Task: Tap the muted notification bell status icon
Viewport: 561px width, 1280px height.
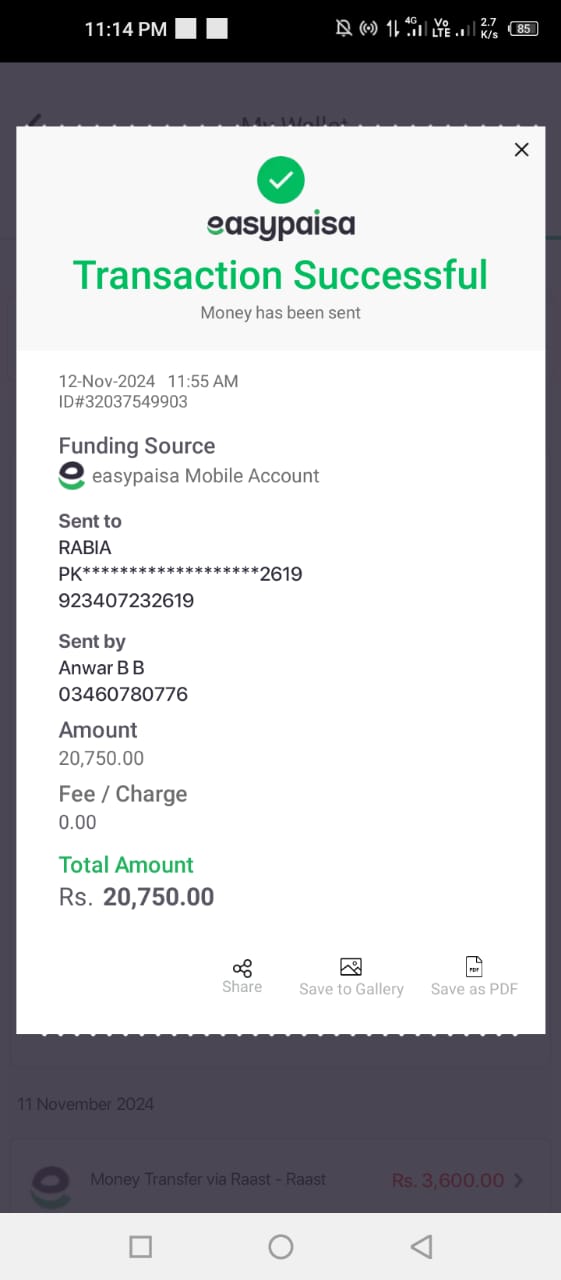Action: point(343,29)
